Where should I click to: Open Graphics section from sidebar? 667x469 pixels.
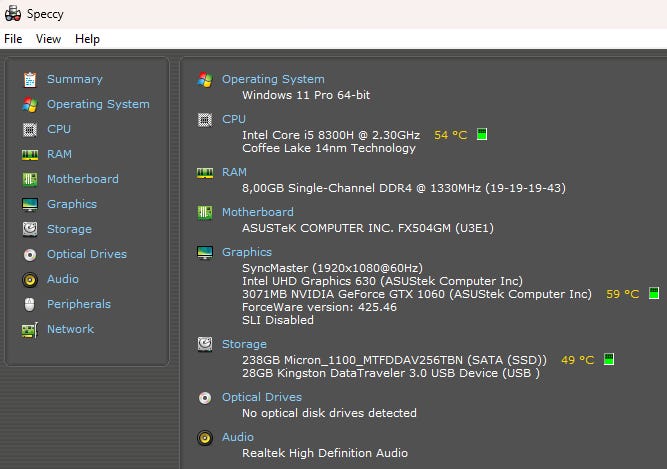[x=72, y=204]
